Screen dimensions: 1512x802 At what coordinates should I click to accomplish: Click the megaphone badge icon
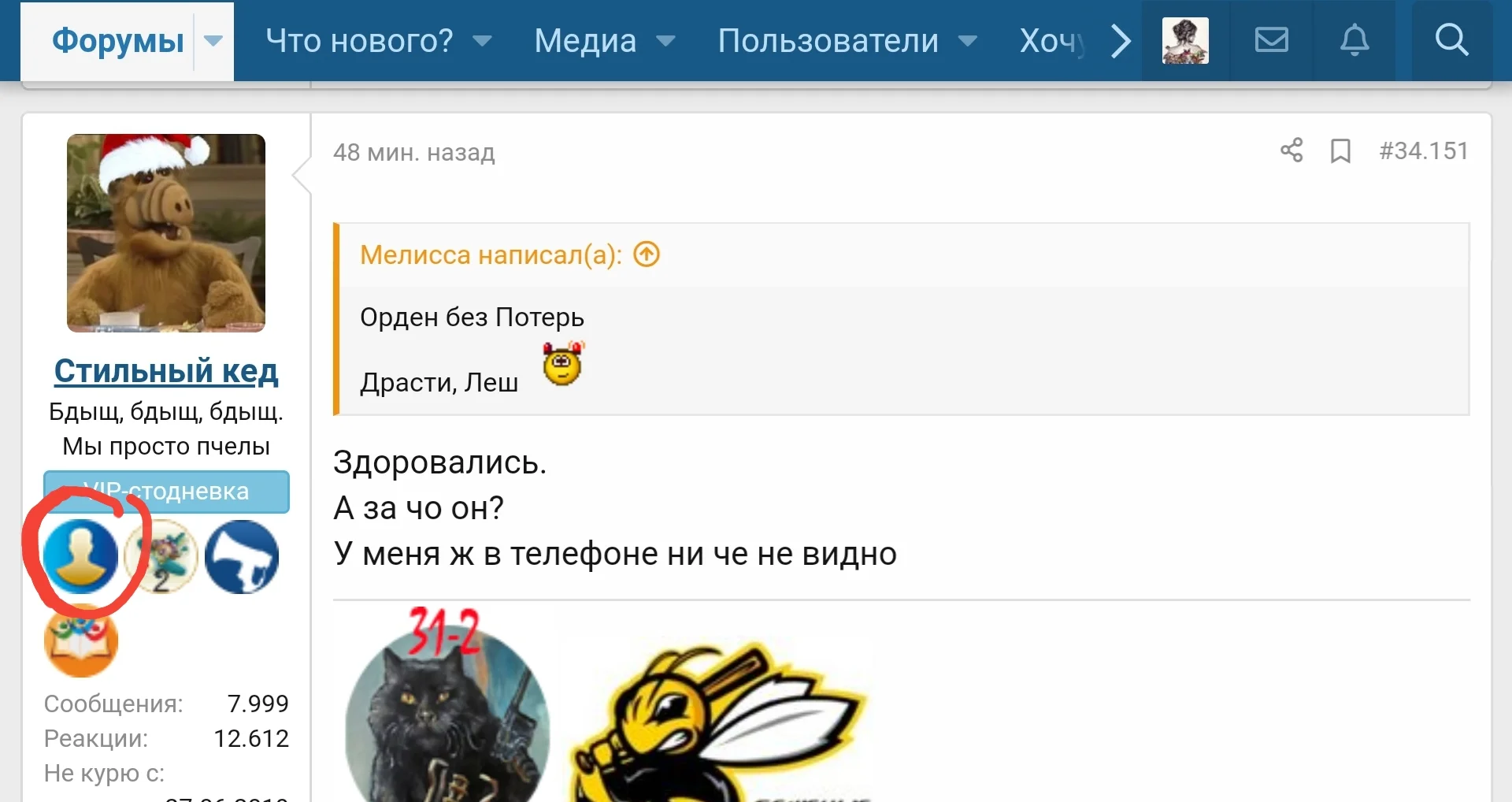click(x=242, y=557)
